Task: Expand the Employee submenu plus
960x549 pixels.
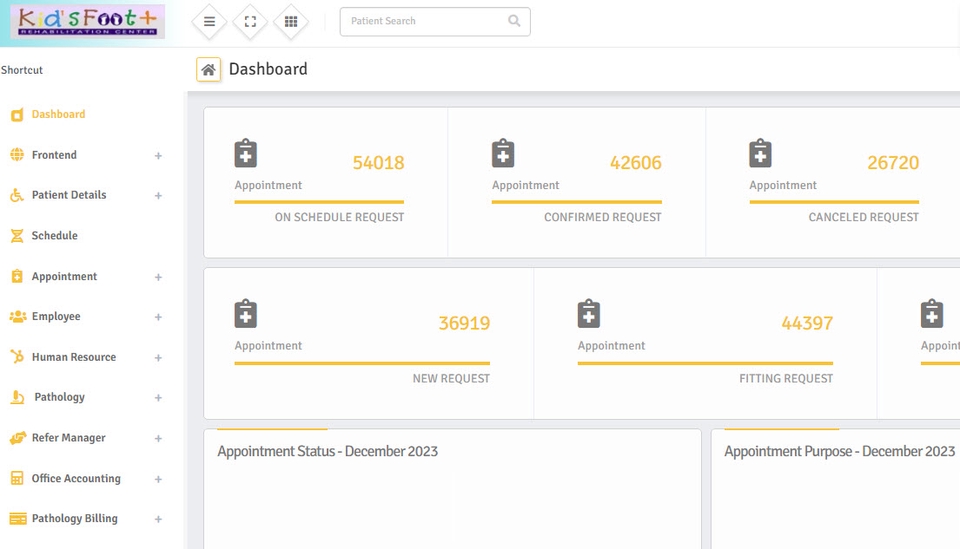Action: tap(158, 317)
